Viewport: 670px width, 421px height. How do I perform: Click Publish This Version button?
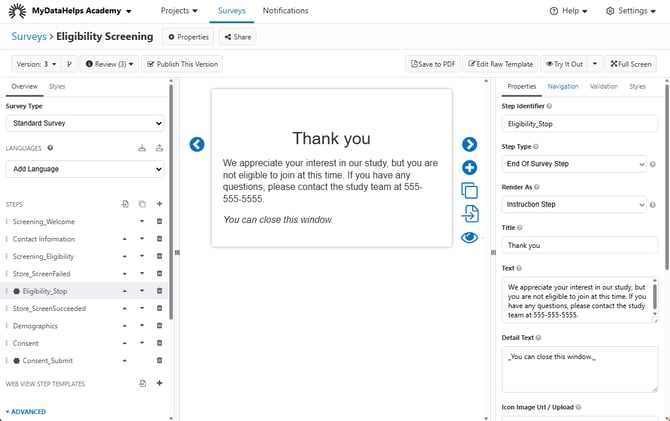(182, 64)
